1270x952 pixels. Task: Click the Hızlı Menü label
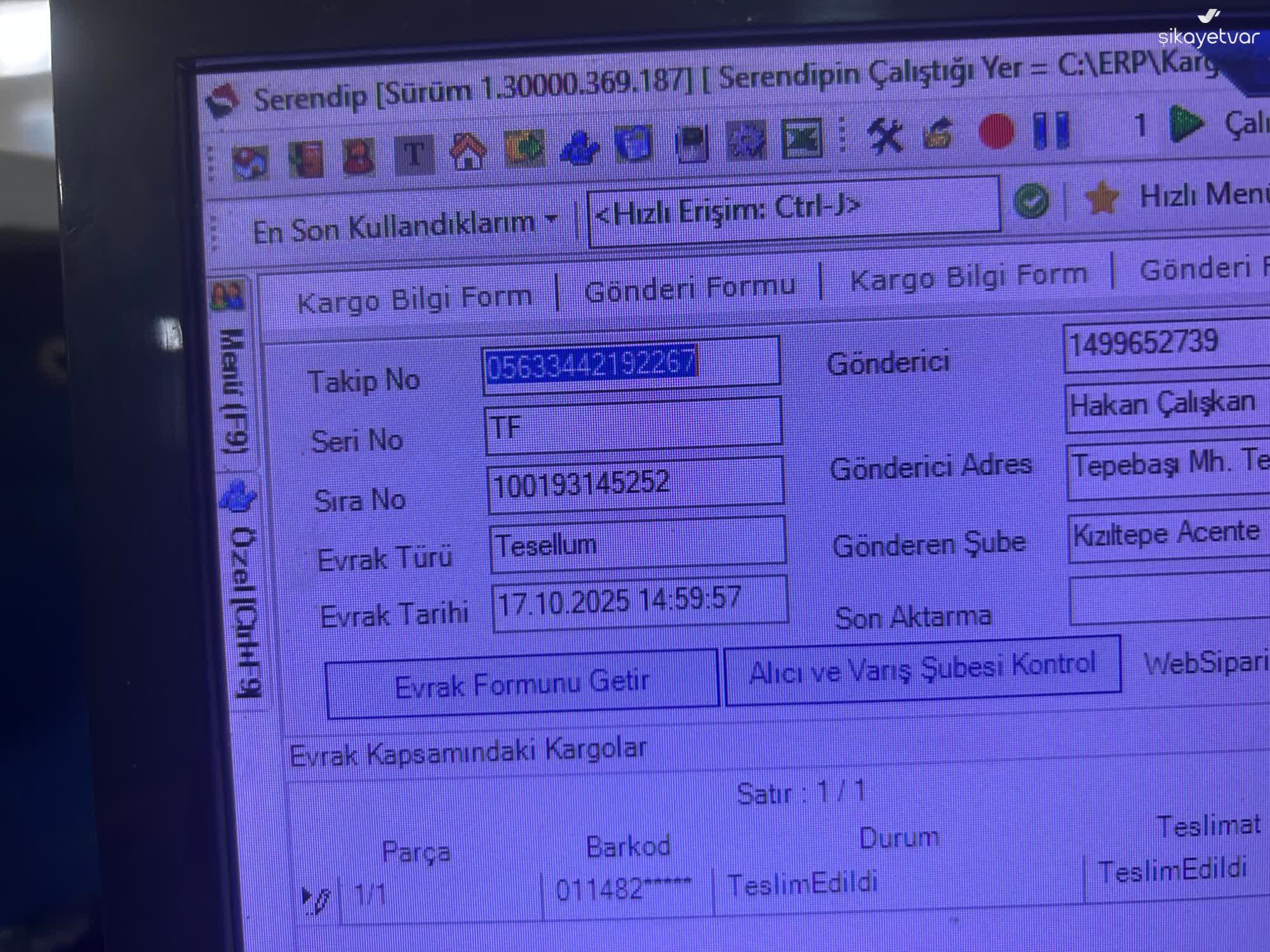[1204, 195]
